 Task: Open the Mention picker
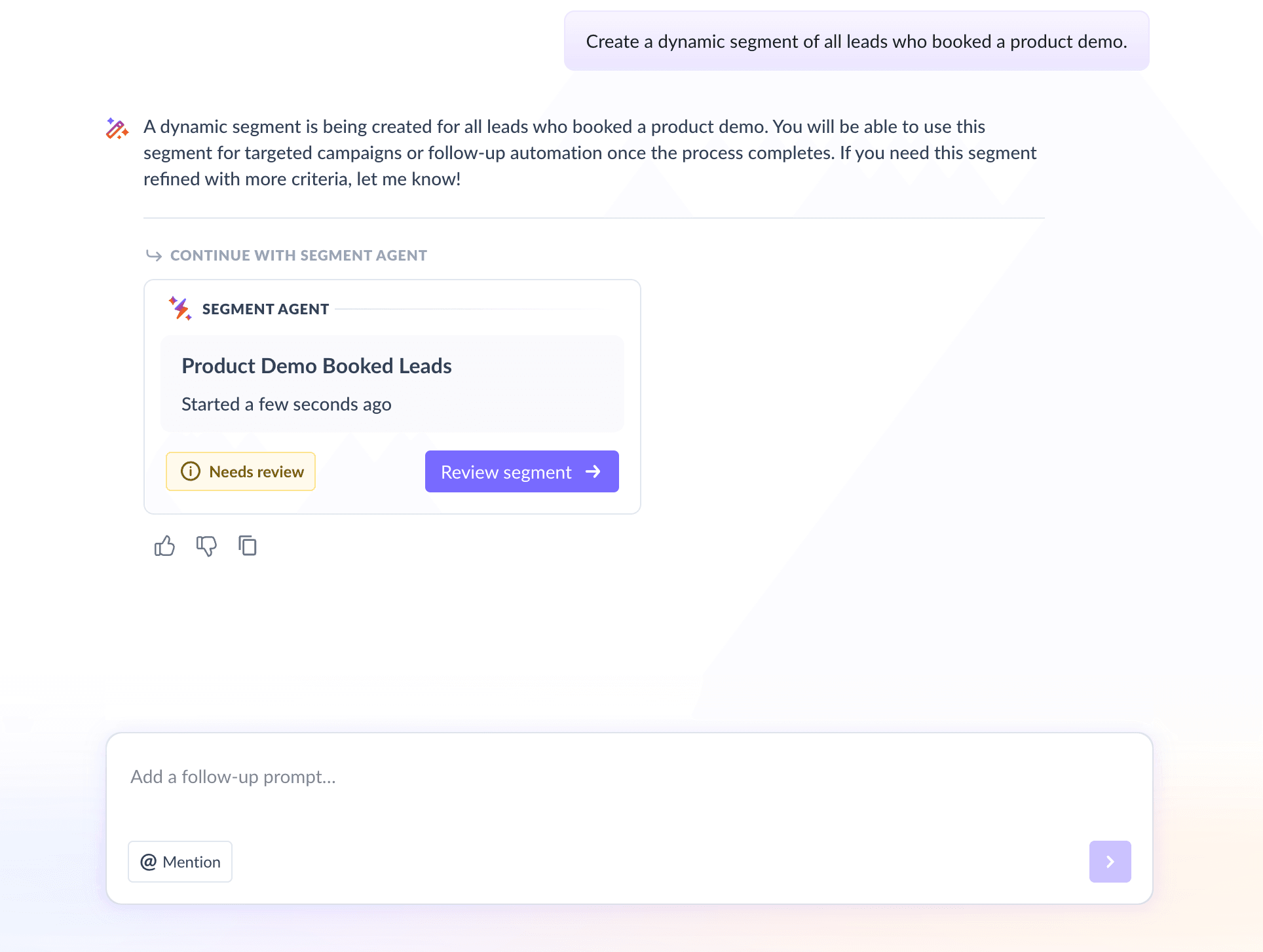click(179, 862)
